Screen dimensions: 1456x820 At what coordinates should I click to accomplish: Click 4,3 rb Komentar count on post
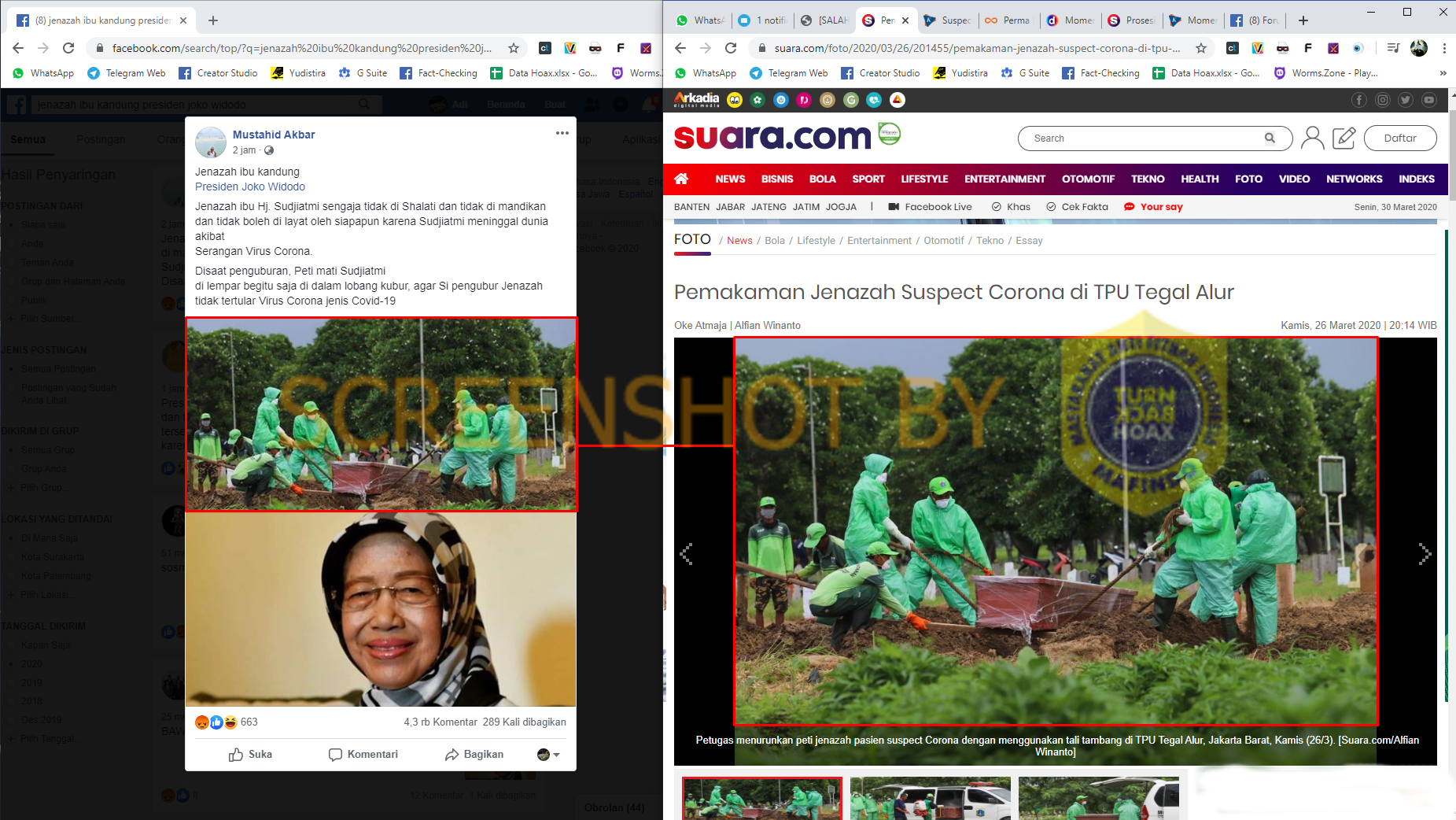[x=440, y=722]
